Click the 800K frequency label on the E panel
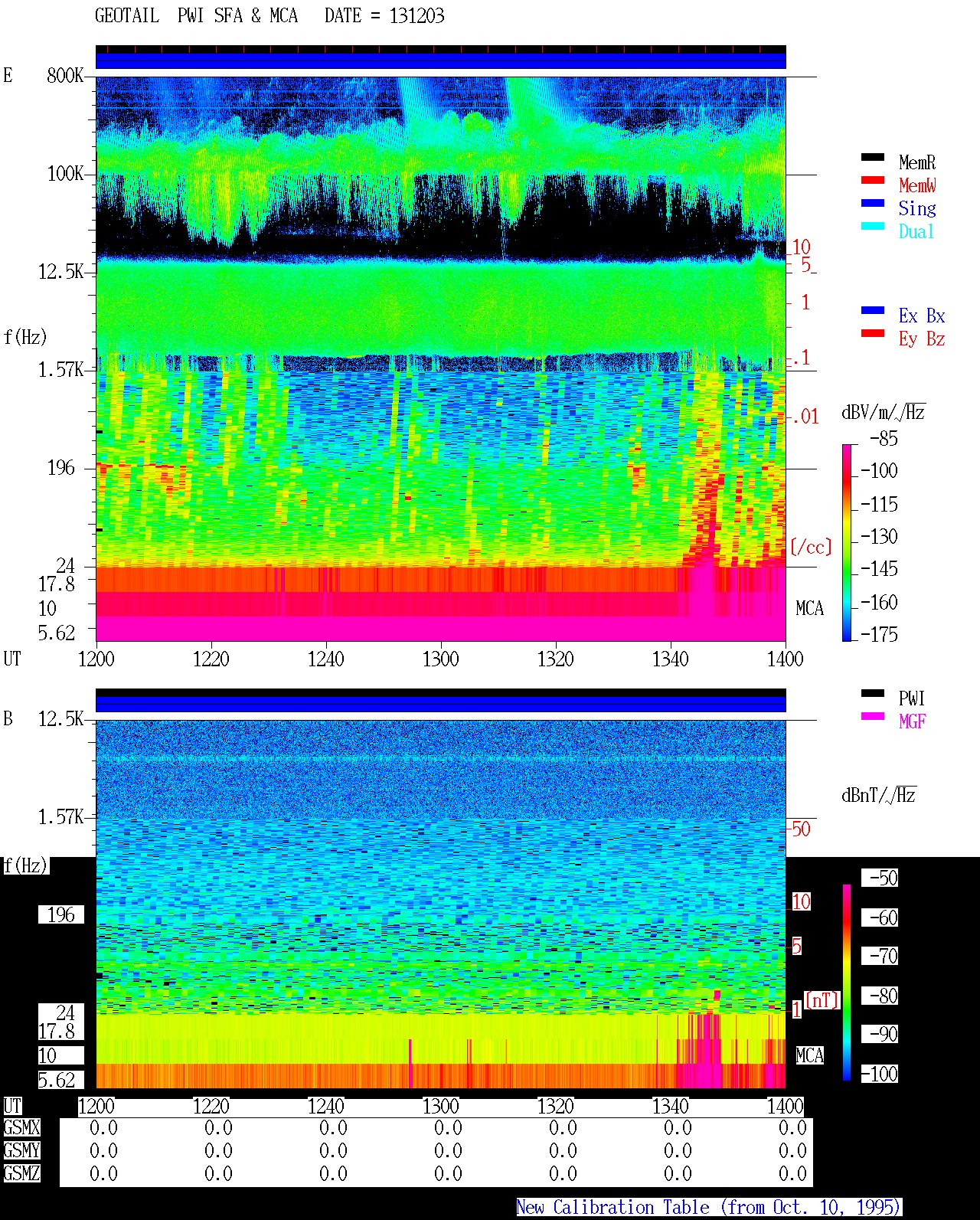This screenshot has height=1220, width=980. tap(65, 75)
